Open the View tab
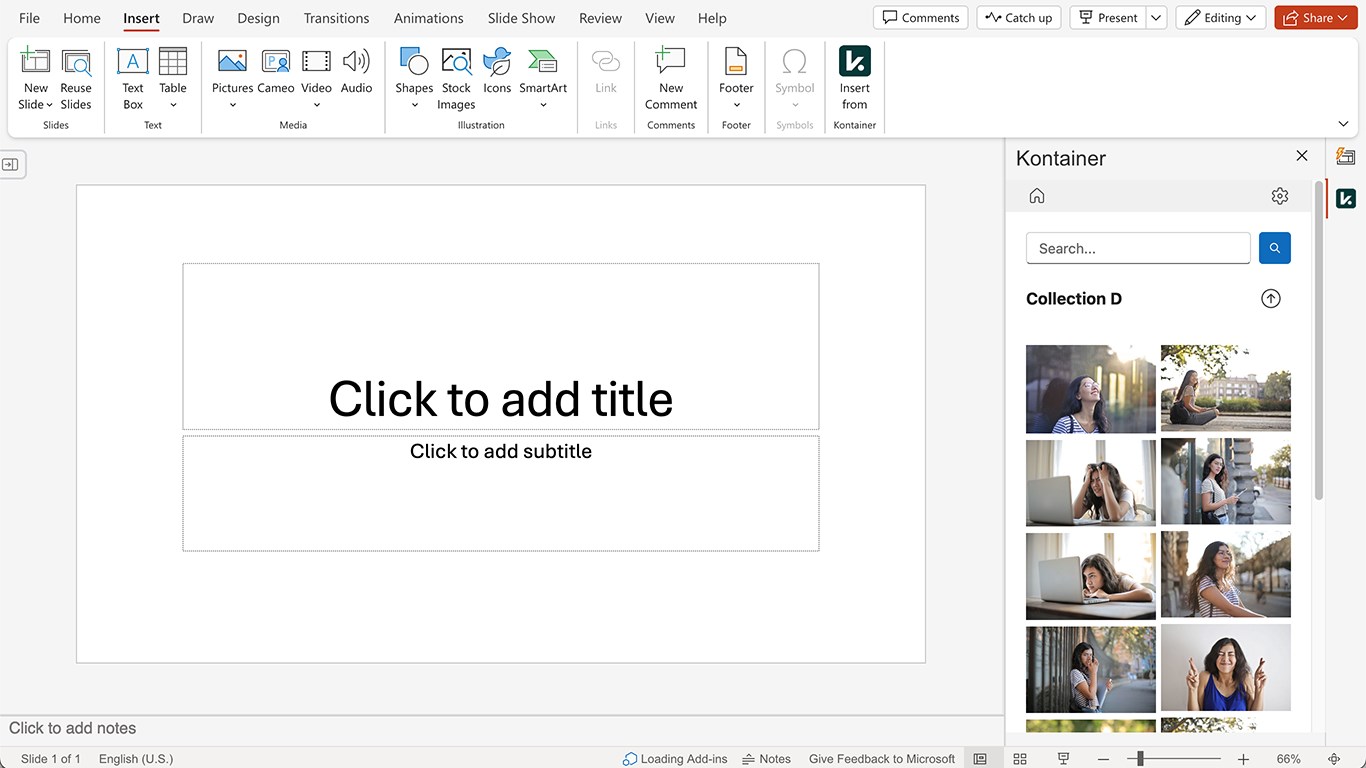The image size is (1366, 768). (660, 18)
